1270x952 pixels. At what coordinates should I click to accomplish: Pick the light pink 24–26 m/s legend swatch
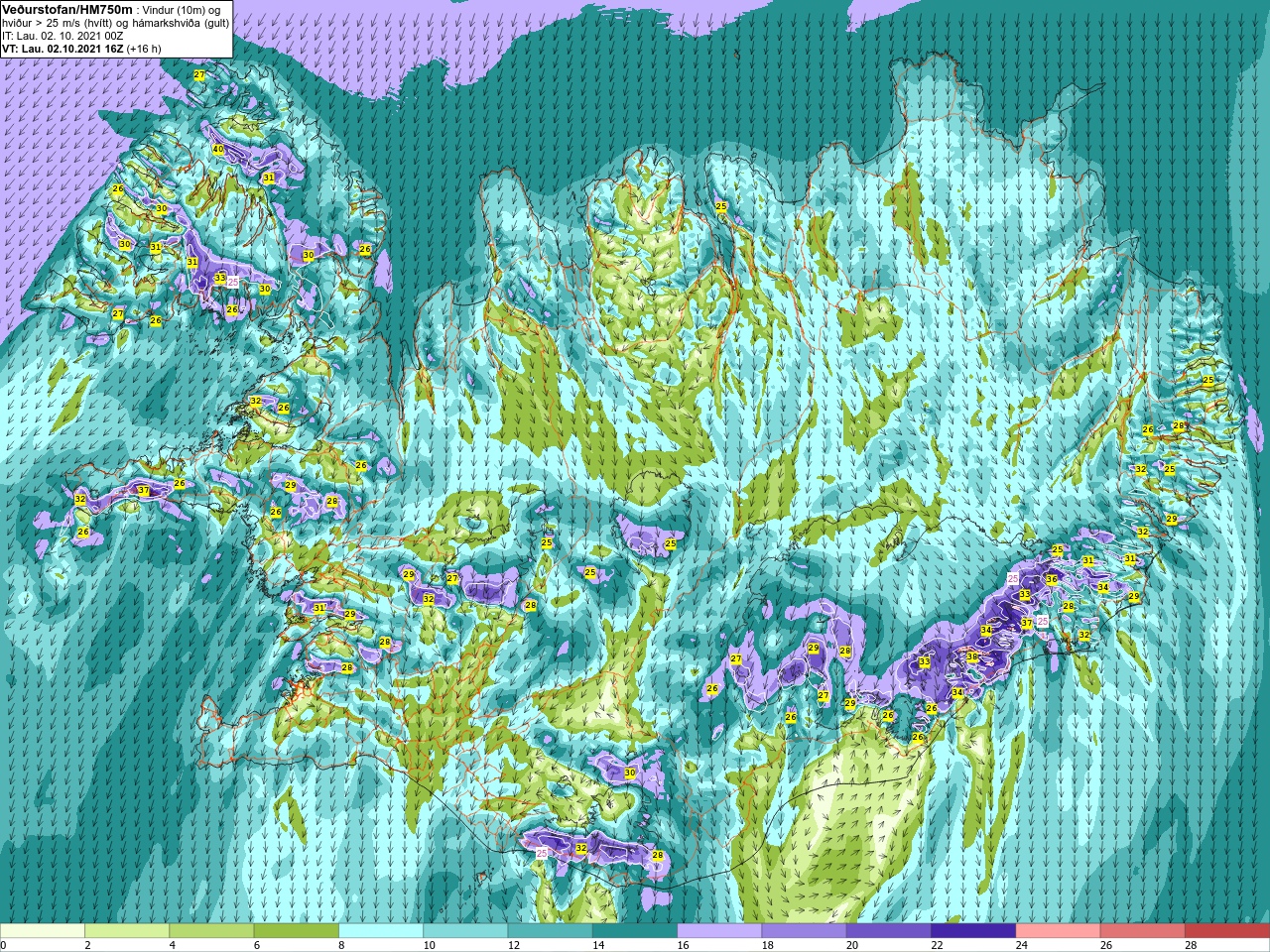point(1058,931)
